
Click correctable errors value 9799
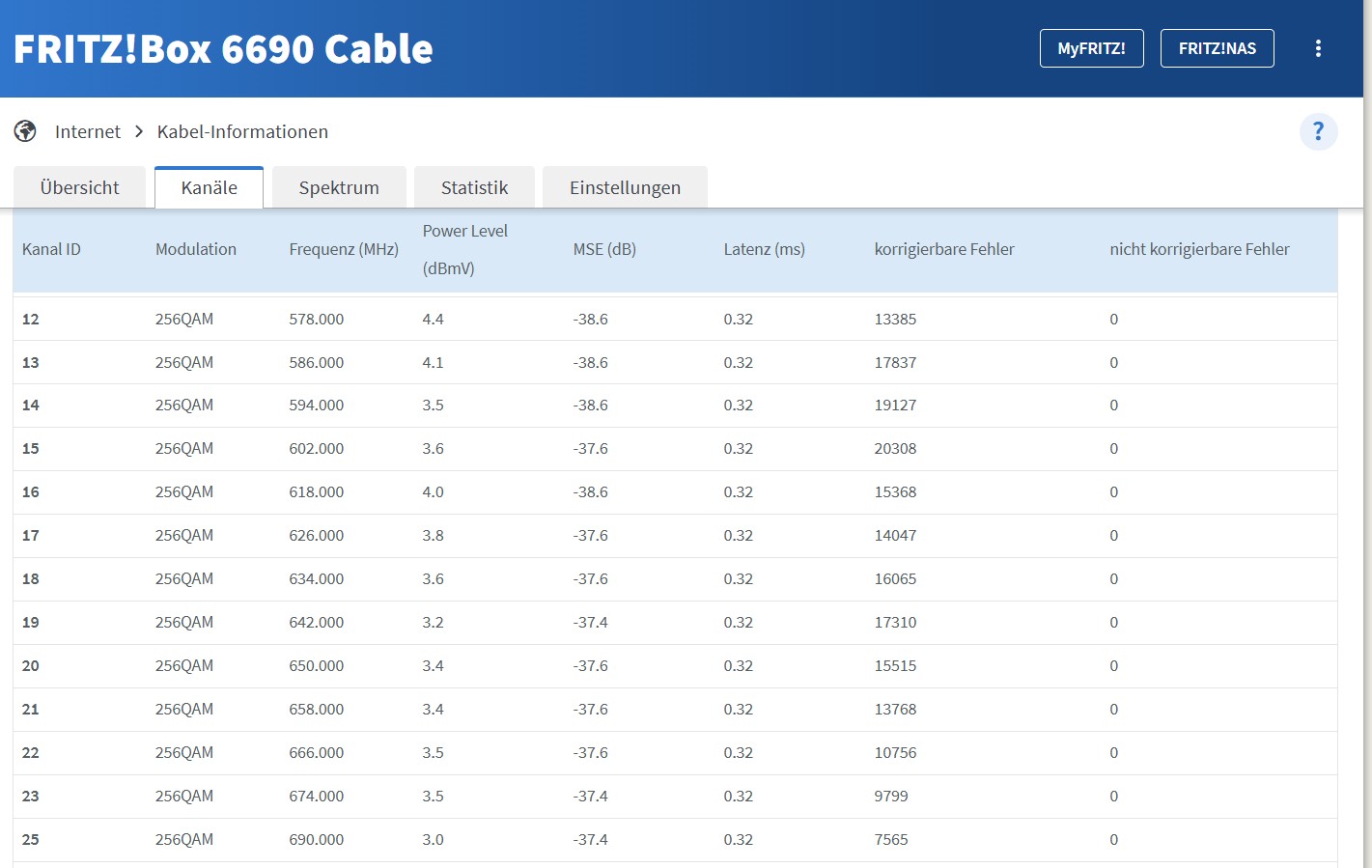[891, 797]
